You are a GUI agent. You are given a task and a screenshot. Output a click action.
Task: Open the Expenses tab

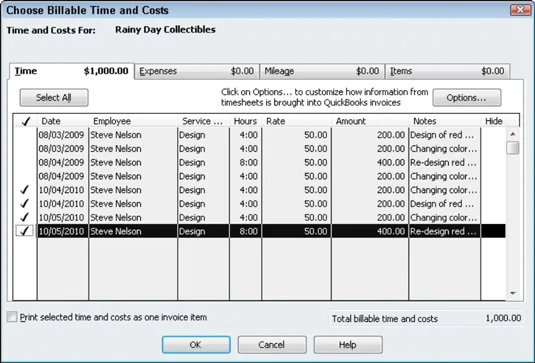click(197, 71)
